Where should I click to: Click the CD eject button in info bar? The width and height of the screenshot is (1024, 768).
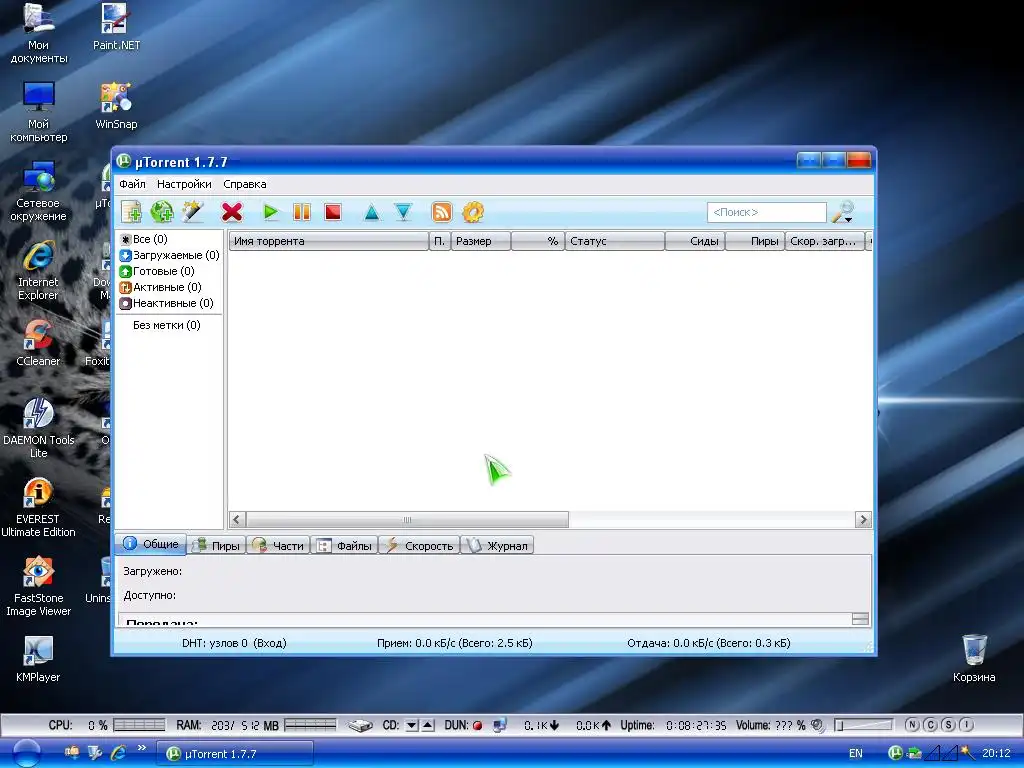coord(428,725)
